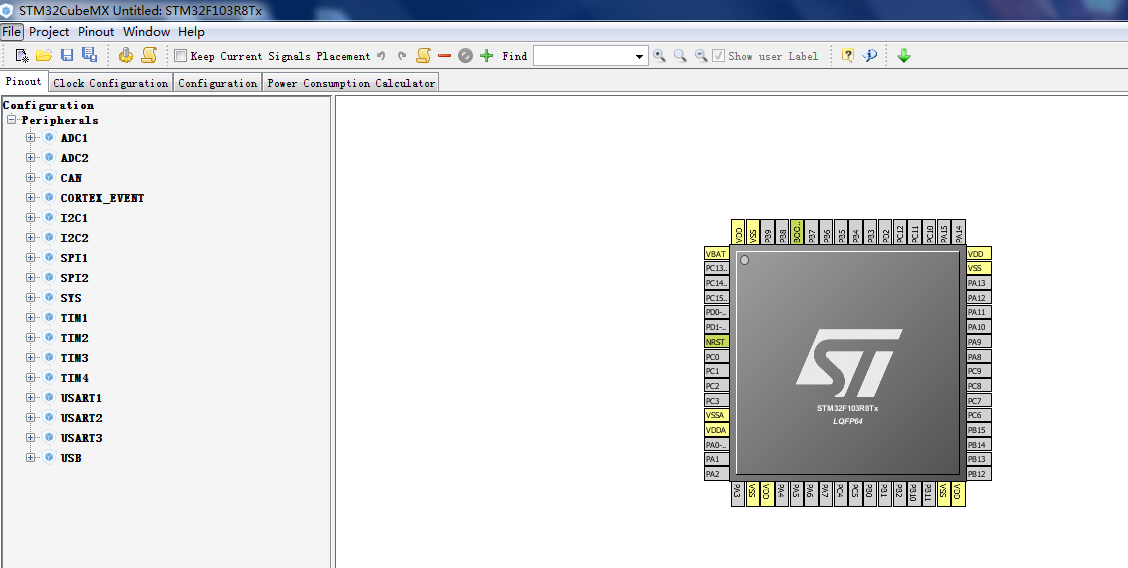The width and height of the screenshot is (1128, 568).
Task: Click the PA13 pin on the chip
Action: (x=979, y=283)
